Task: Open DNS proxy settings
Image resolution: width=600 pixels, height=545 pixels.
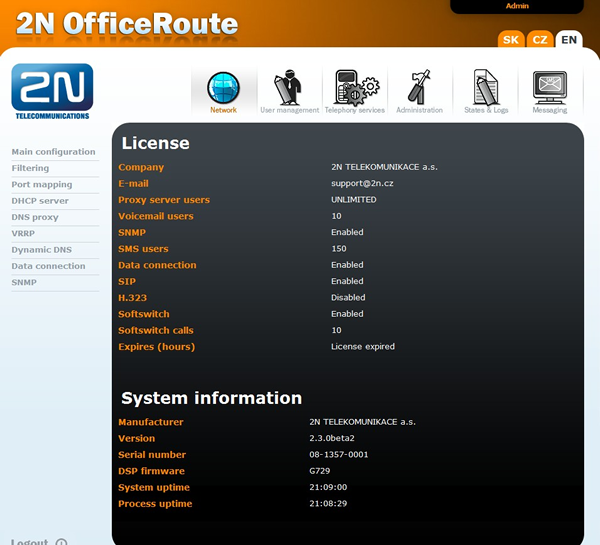Action: (x=35, y=217)
